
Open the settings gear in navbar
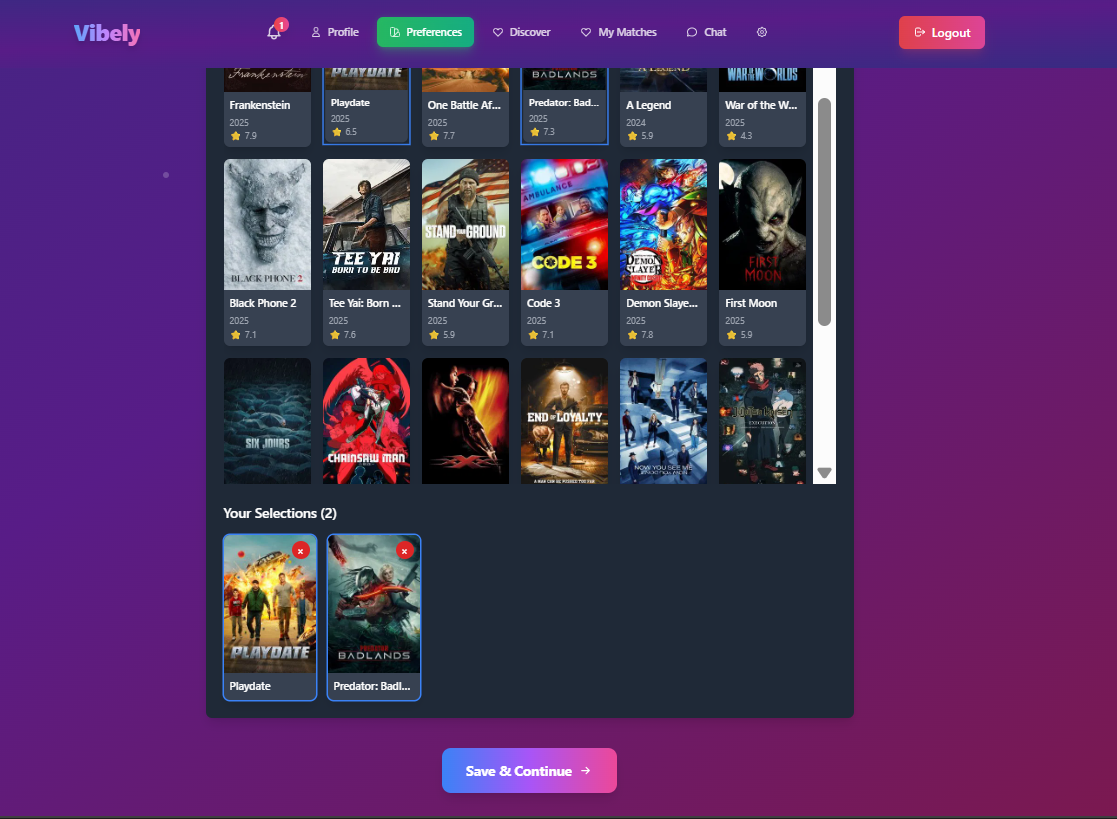(x=762, y=32)
